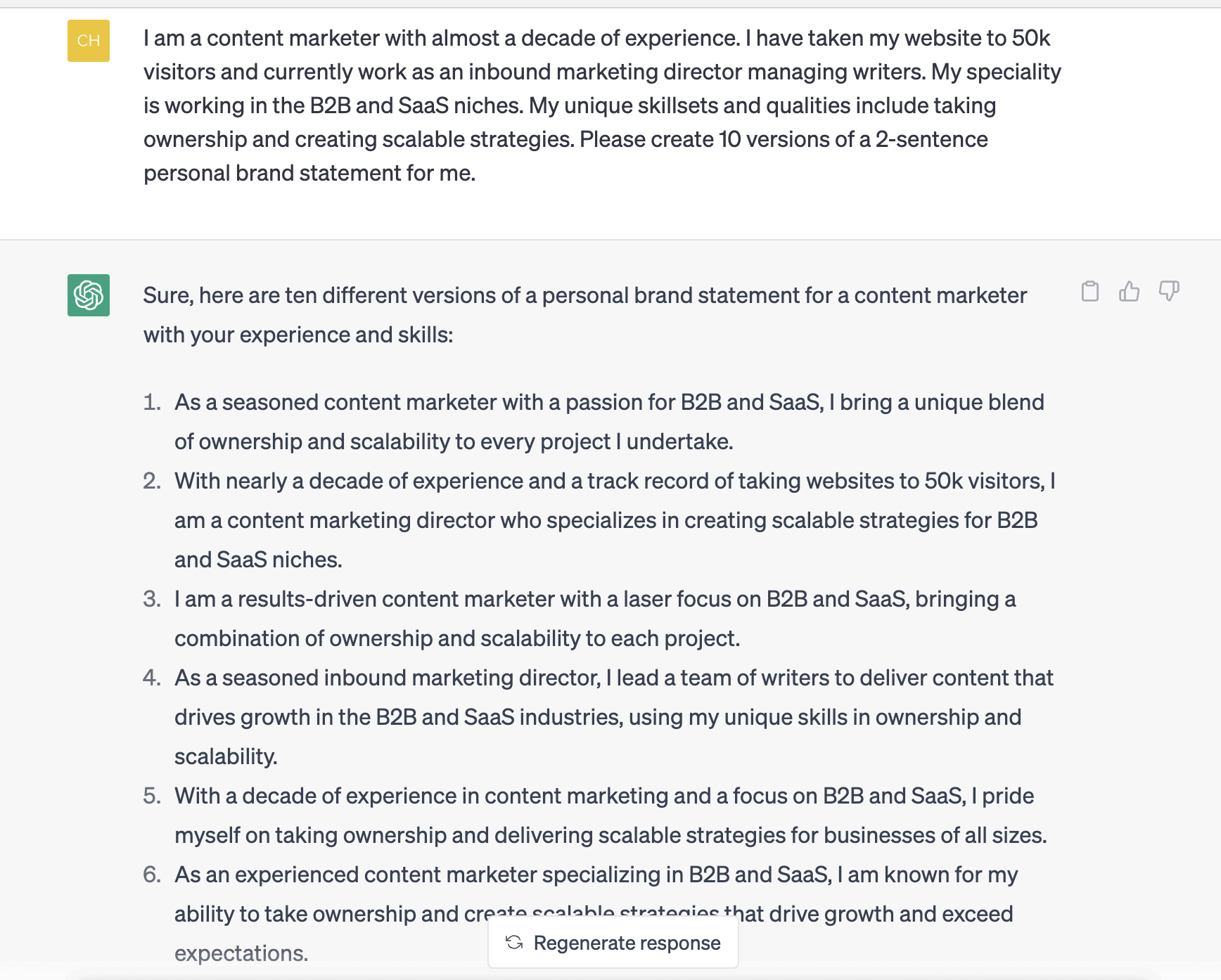The width and height of the screenshot is (1221, 980).
Task: Give the response a thumbs up
Action: point(1130,291)
